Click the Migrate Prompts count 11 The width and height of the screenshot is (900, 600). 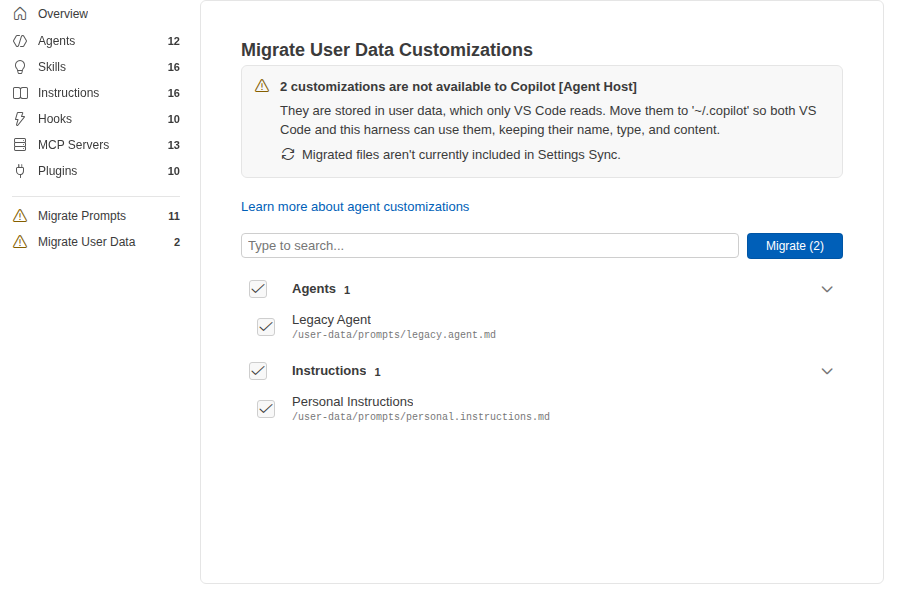click(x=174, y=216)
